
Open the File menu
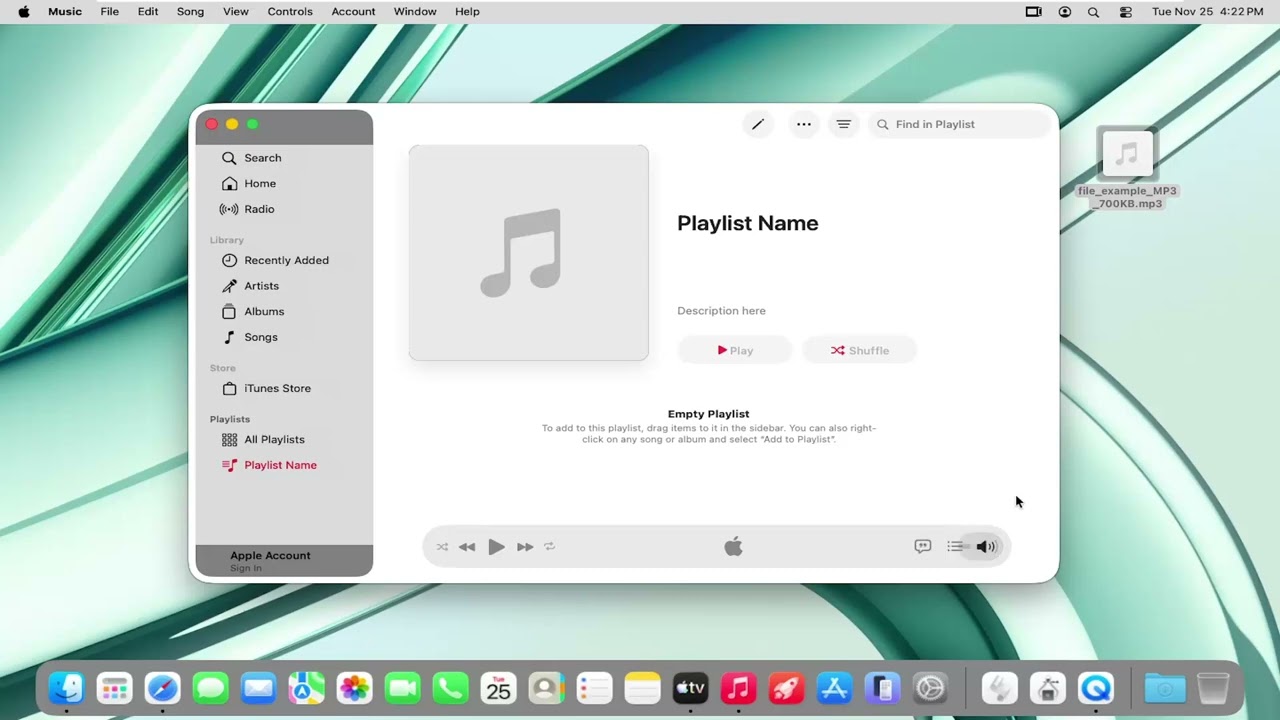pos(110,12)
